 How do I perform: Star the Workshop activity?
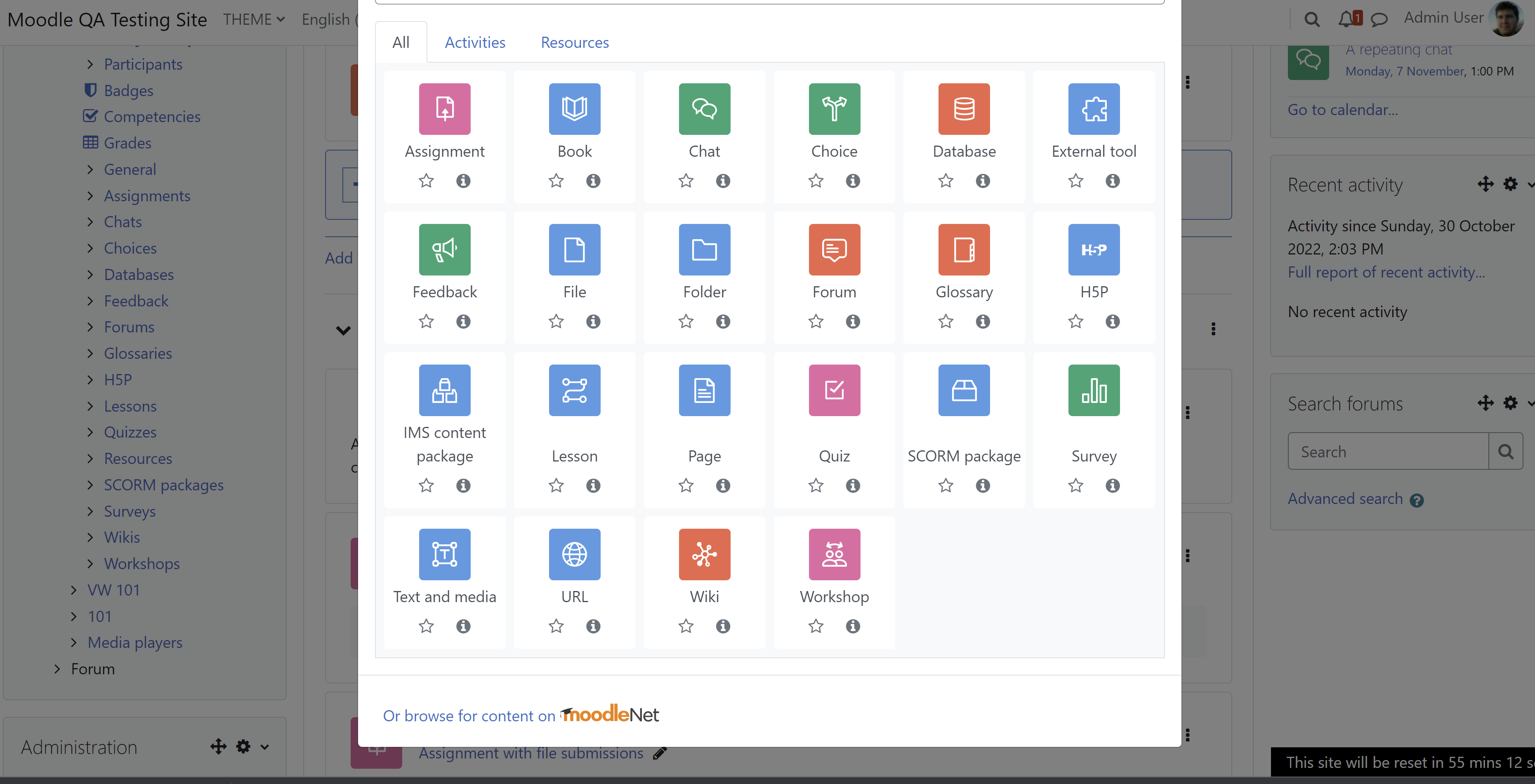816,626
